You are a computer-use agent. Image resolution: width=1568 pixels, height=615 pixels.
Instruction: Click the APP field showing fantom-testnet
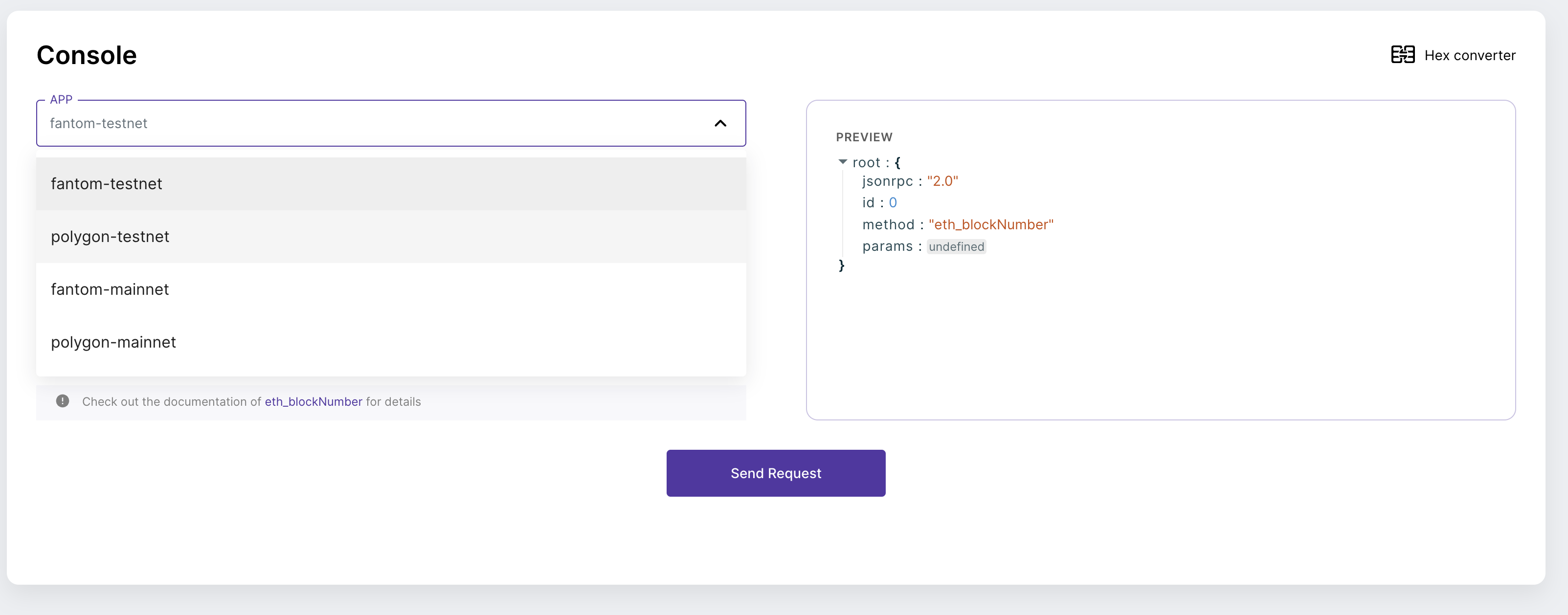[391, 124]
